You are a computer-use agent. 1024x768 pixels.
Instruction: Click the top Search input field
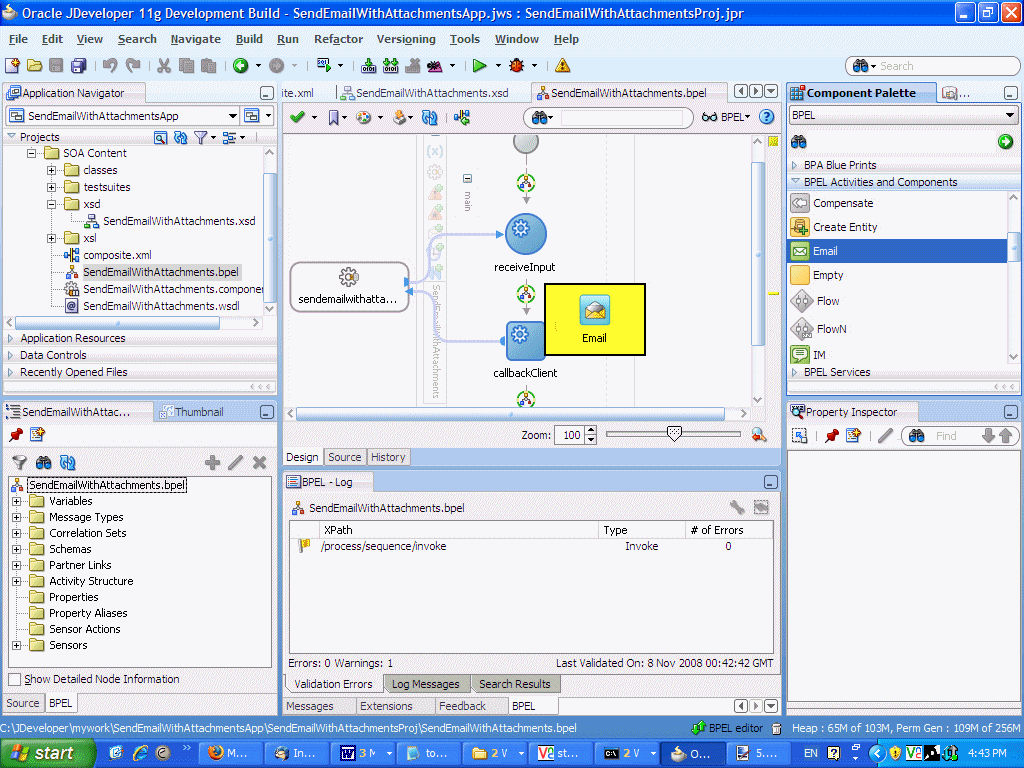coord(946,66)
